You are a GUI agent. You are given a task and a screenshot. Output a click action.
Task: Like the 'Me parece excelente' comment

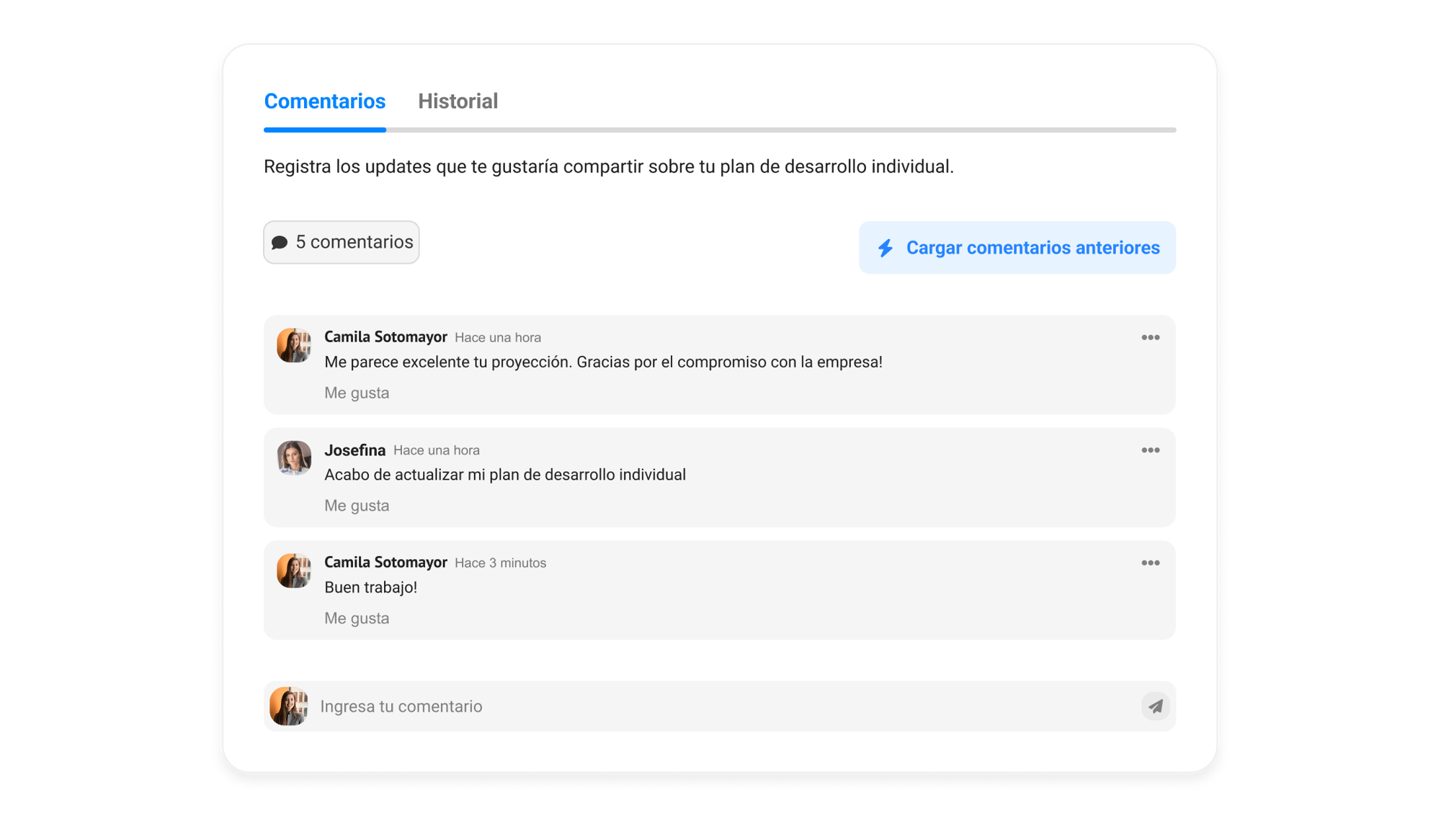coord(357,393)
